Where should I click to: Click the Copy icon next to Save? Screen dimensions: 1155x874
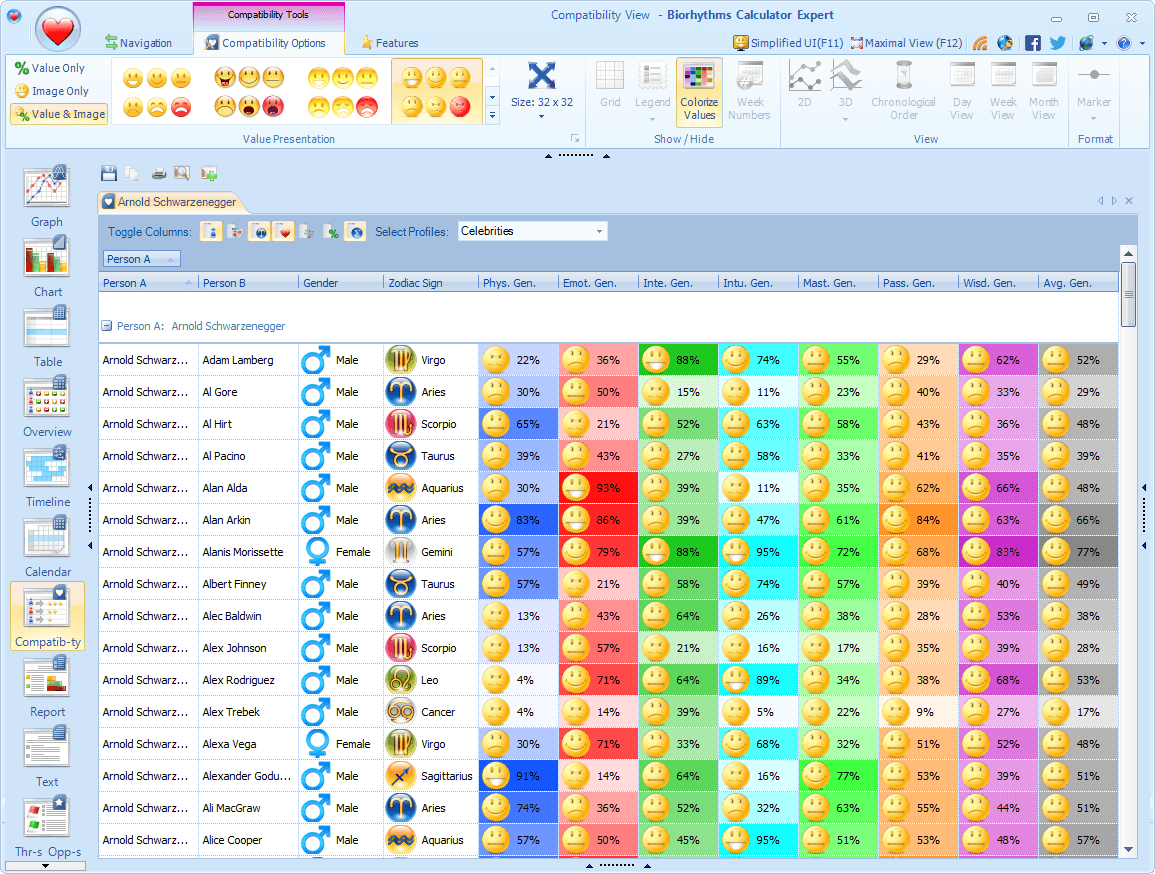coord(132,174)
